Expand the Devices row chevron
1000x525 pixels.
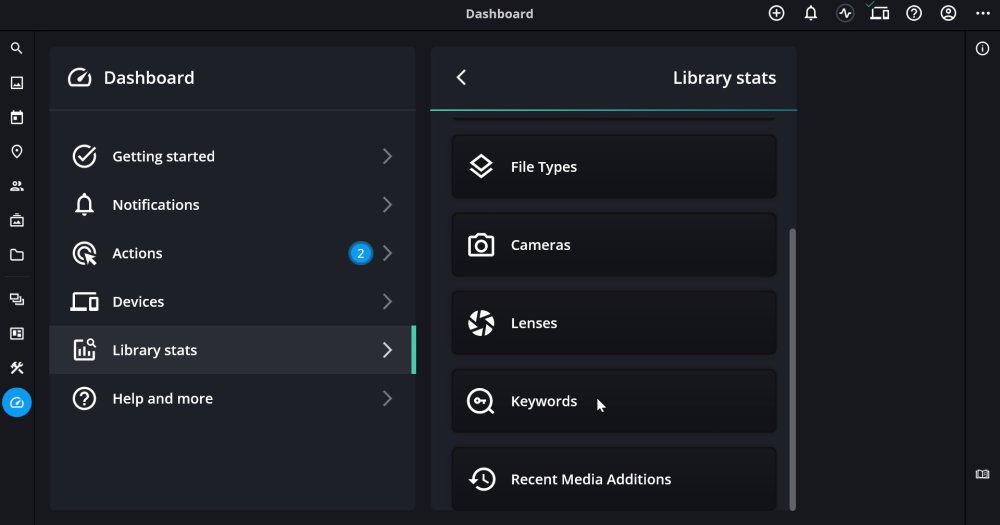point(387,301)
